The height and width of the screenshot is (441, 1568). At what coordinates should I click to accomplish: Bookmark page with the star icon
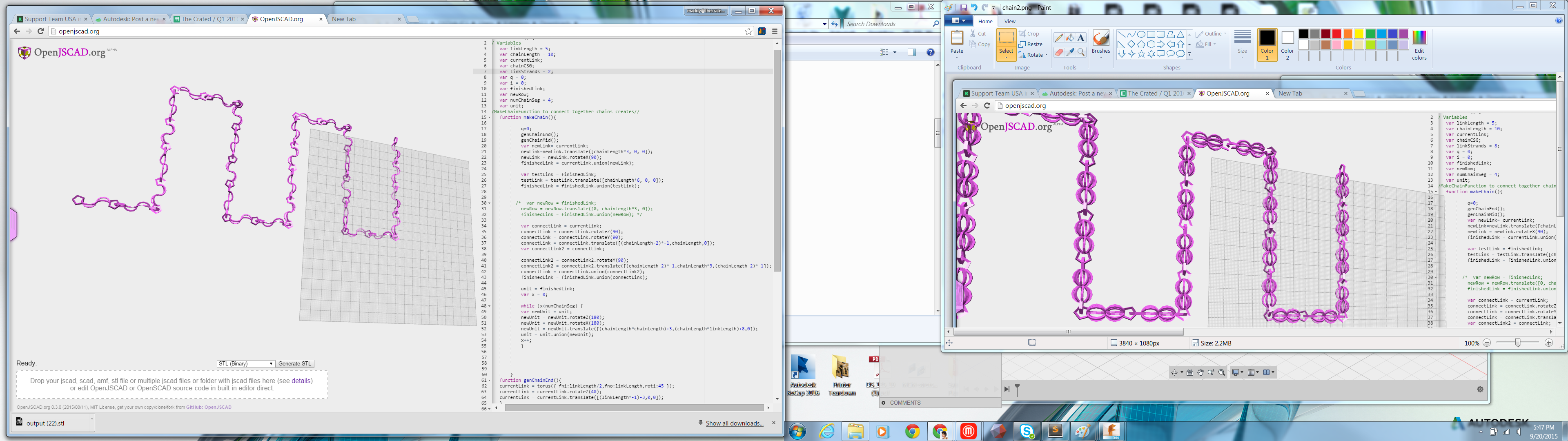coord(749,31)
